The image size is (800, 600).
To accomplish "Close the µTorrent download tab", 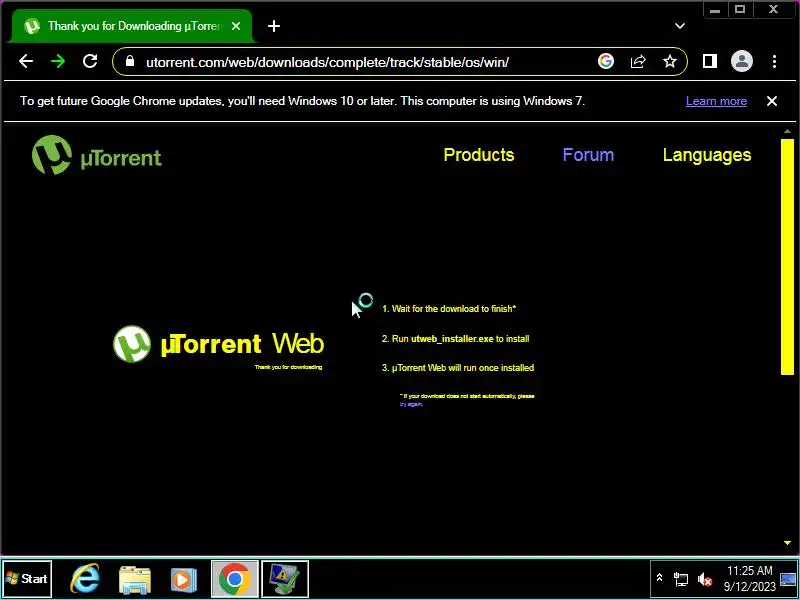I will tap(236, 26).
